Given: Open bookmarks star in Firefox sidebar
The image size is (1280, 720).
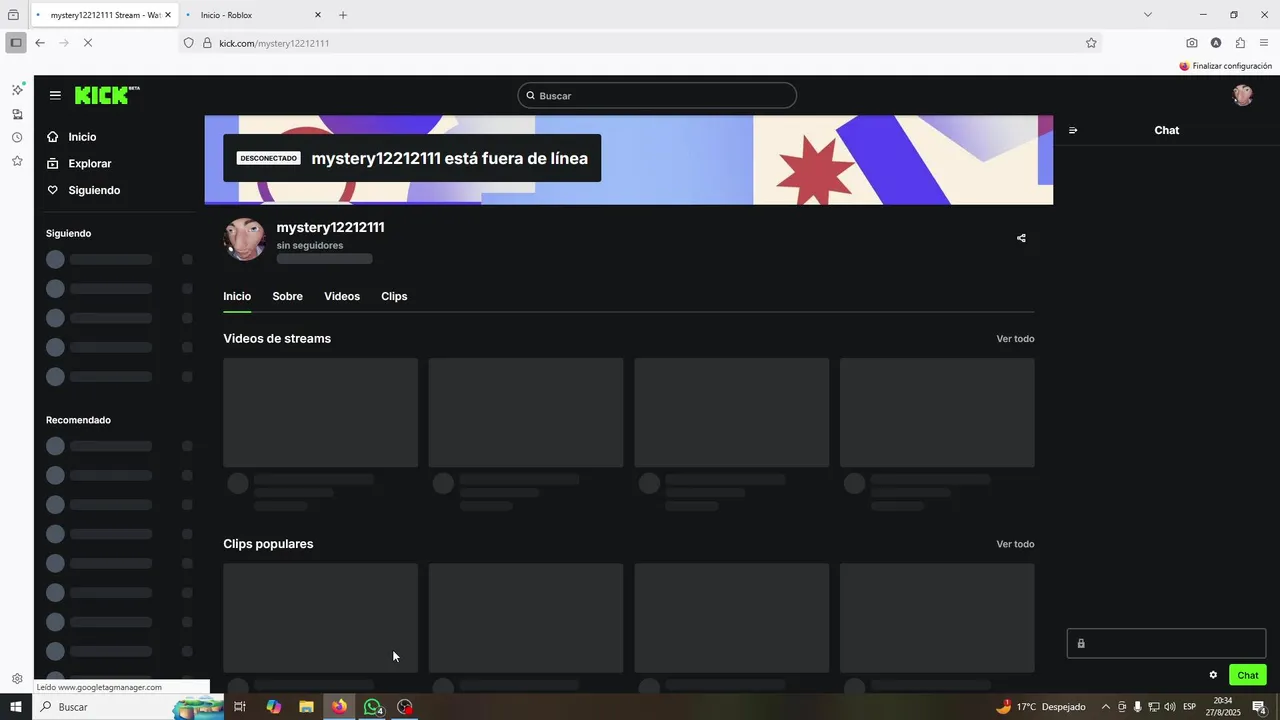Looking at the screenshot, I should (x=17, y=161).
